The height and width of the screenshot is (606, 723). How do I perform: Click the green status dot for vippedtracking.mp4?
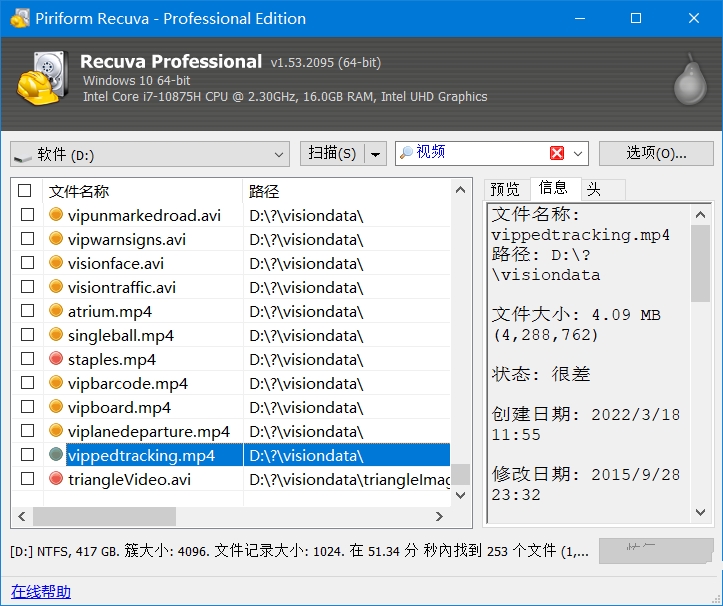pyautogui.click(x=56, y=454)
